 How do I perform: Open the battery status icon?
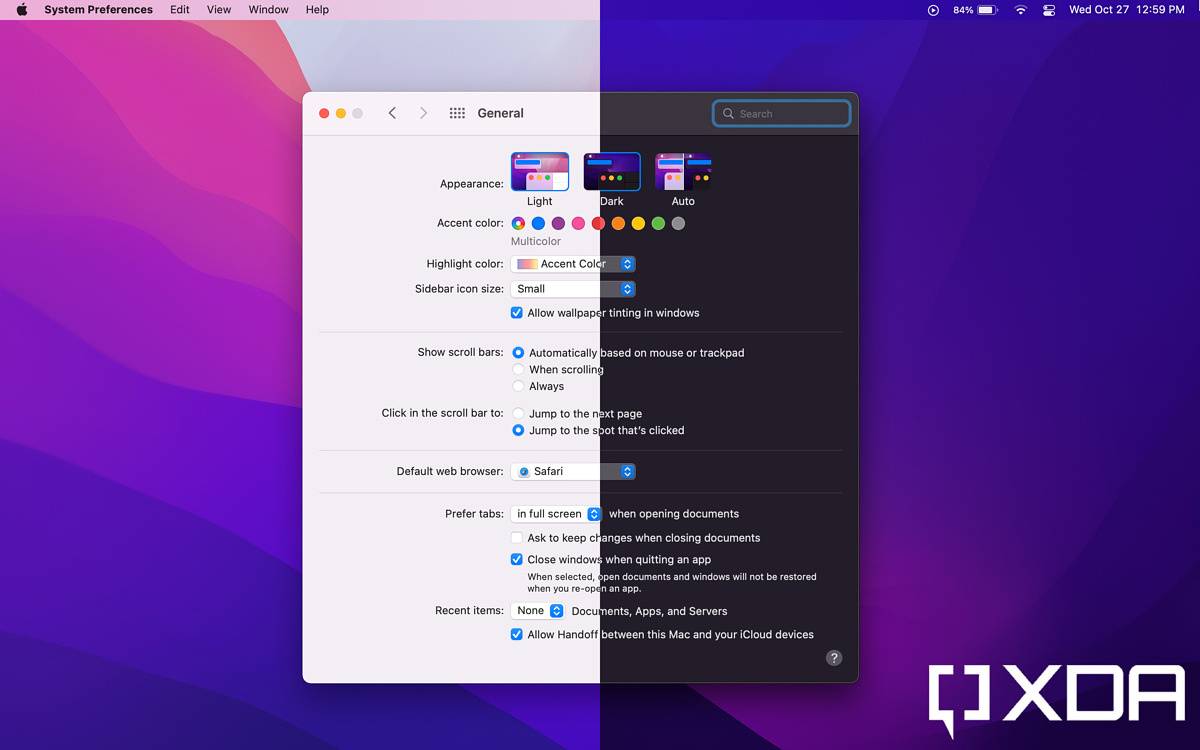click(x=988, y=10)
